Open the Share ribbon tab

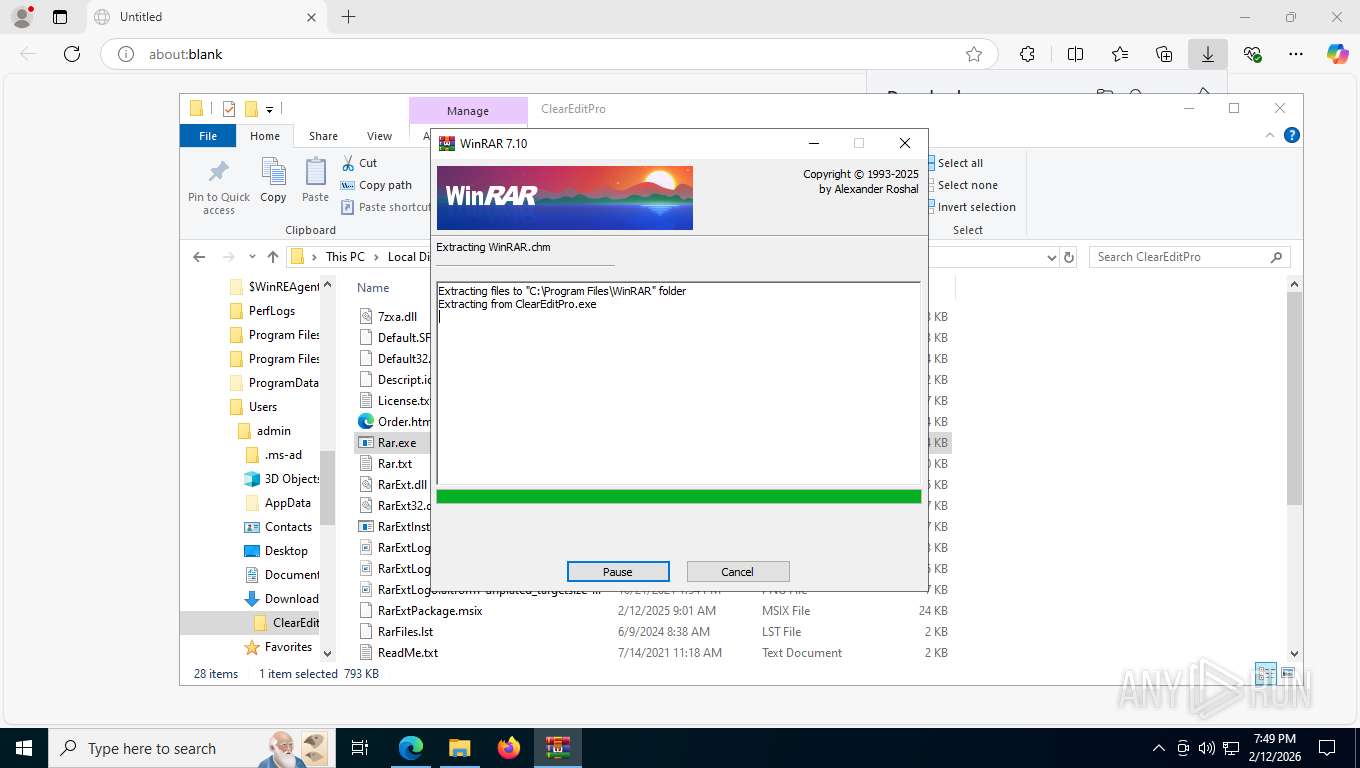(x=323, y=136)
